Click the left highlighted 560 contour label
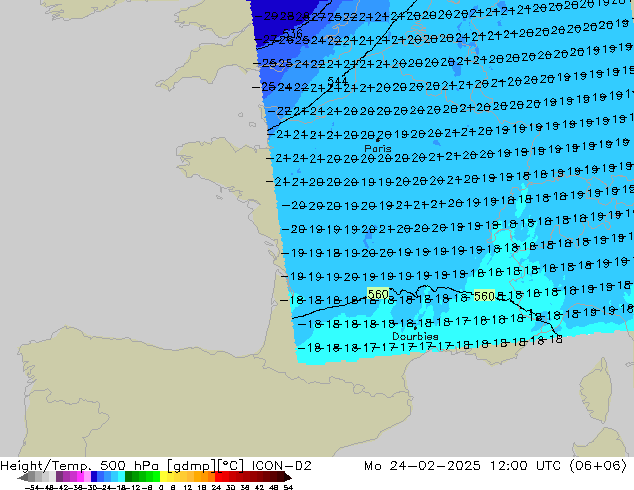Viewport: 634px width, 490px height. (x=378, y=294)
